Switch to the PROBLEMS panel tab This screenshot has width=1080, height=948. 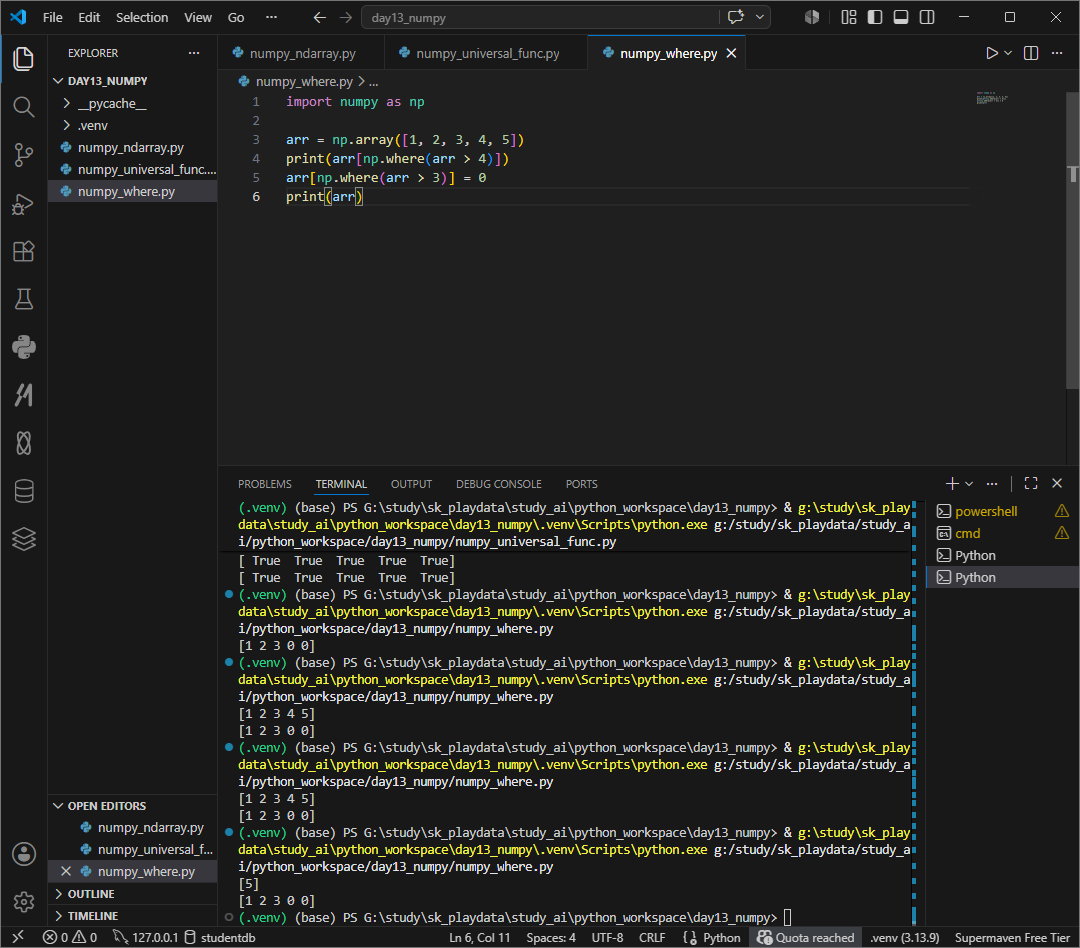pyautogui.click(x=264, y=484)
